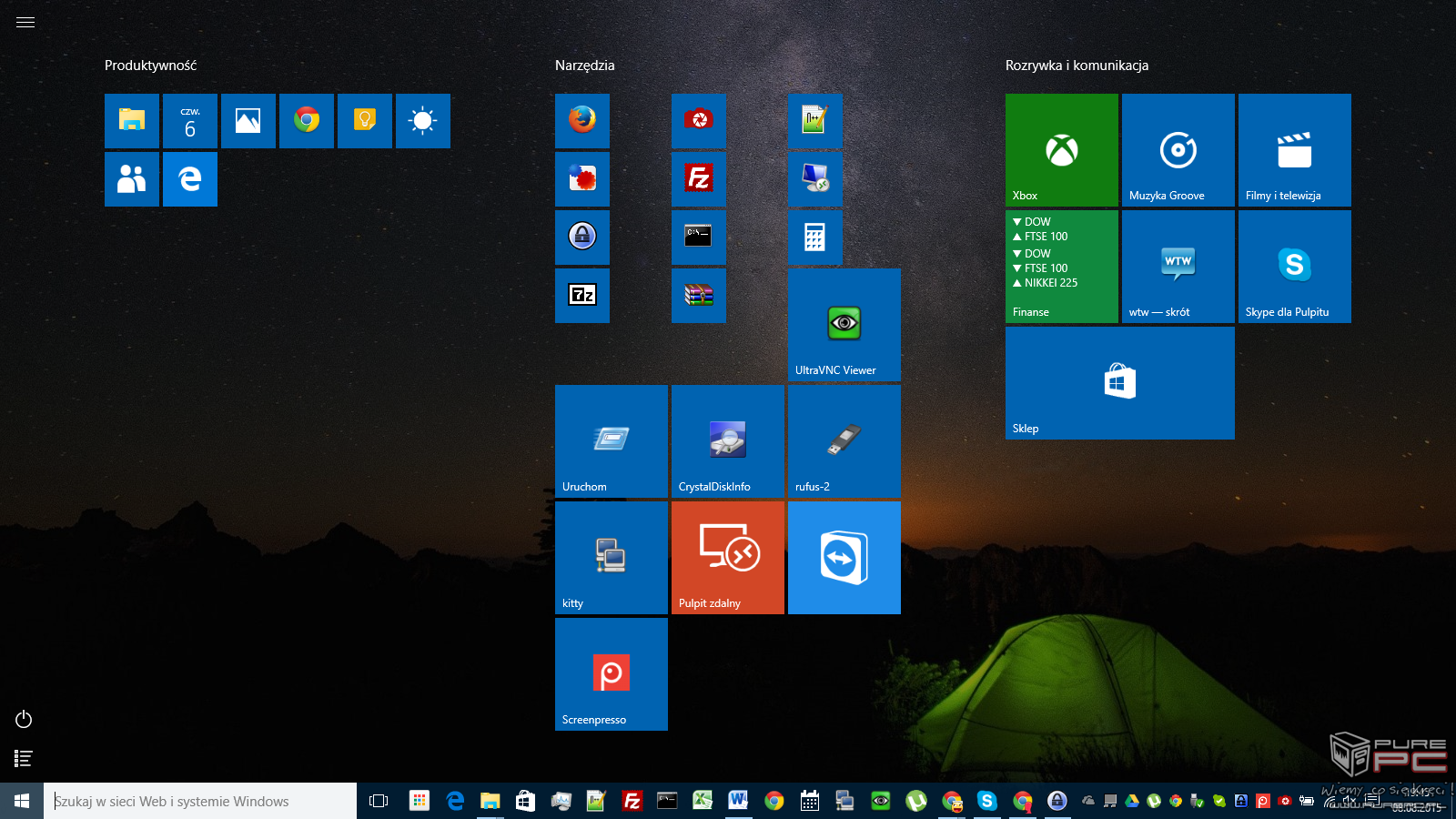Screen dimensions: 1456x819
Task: Open Microsoft Edge from the taskbar
Action: click(455, 801)
